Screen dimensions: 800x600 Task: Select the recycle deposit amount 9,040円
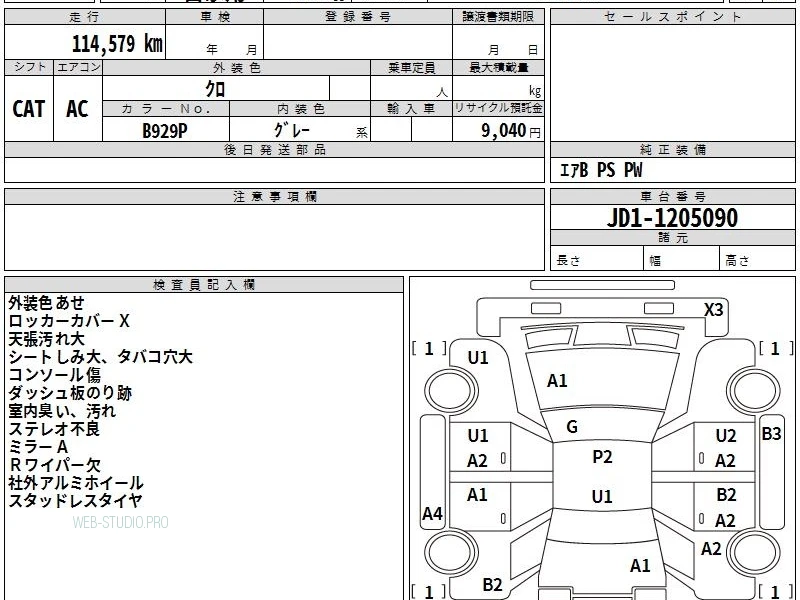(x=511, y=131)
